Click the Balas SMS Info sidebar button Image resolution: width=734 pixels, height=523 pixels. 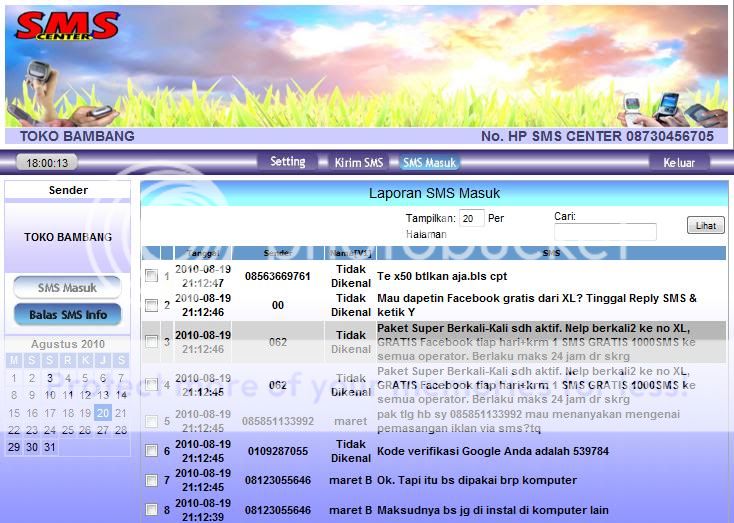click(68, 315)
